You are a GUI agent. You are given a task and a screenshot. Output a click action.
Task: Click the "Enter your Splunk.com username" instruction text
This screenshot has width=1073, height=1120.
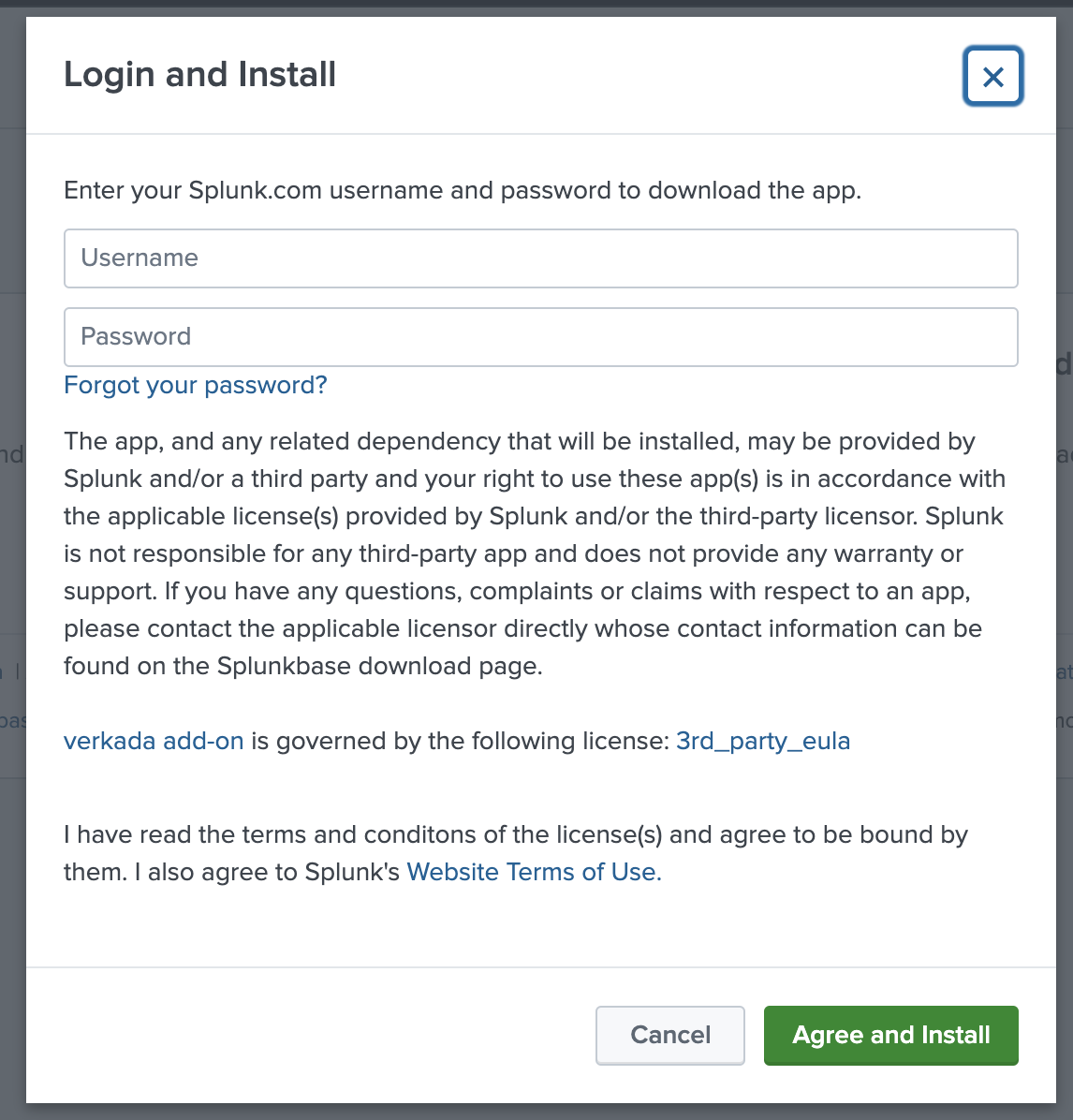(x=462, y=190)
